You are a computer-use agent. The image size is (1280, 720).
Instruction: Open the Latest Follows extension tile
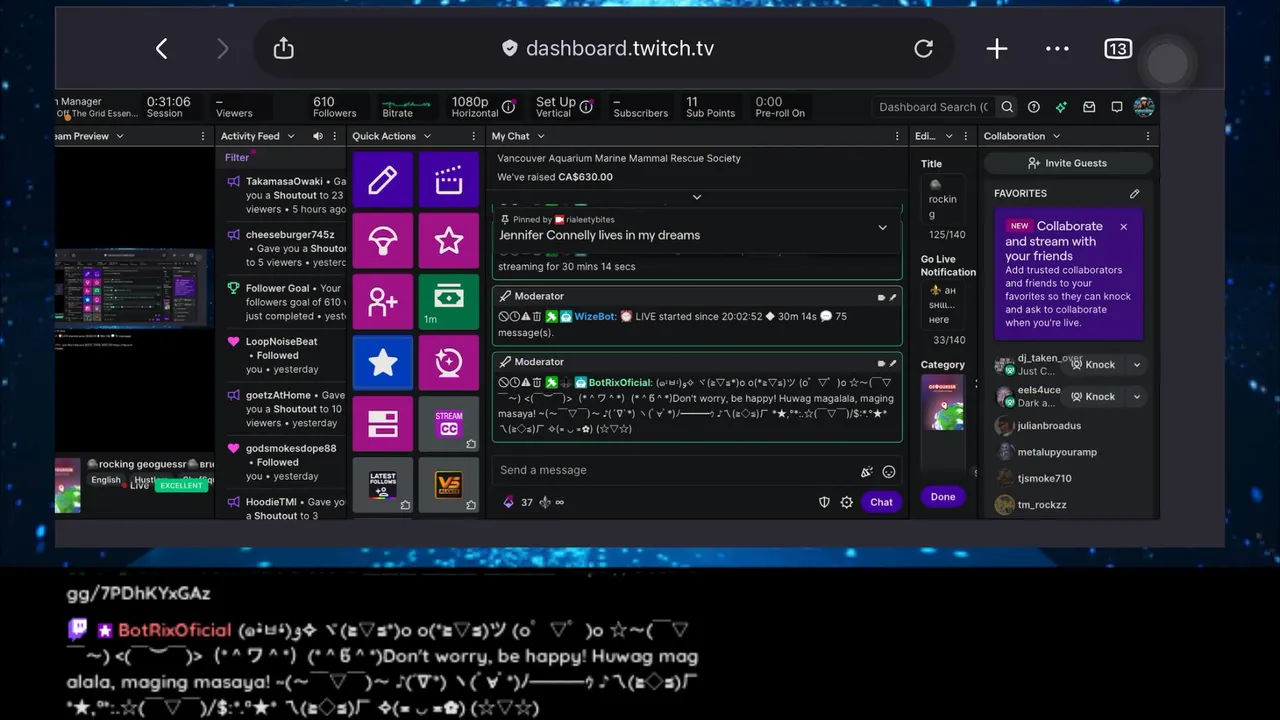click(382, 485)
